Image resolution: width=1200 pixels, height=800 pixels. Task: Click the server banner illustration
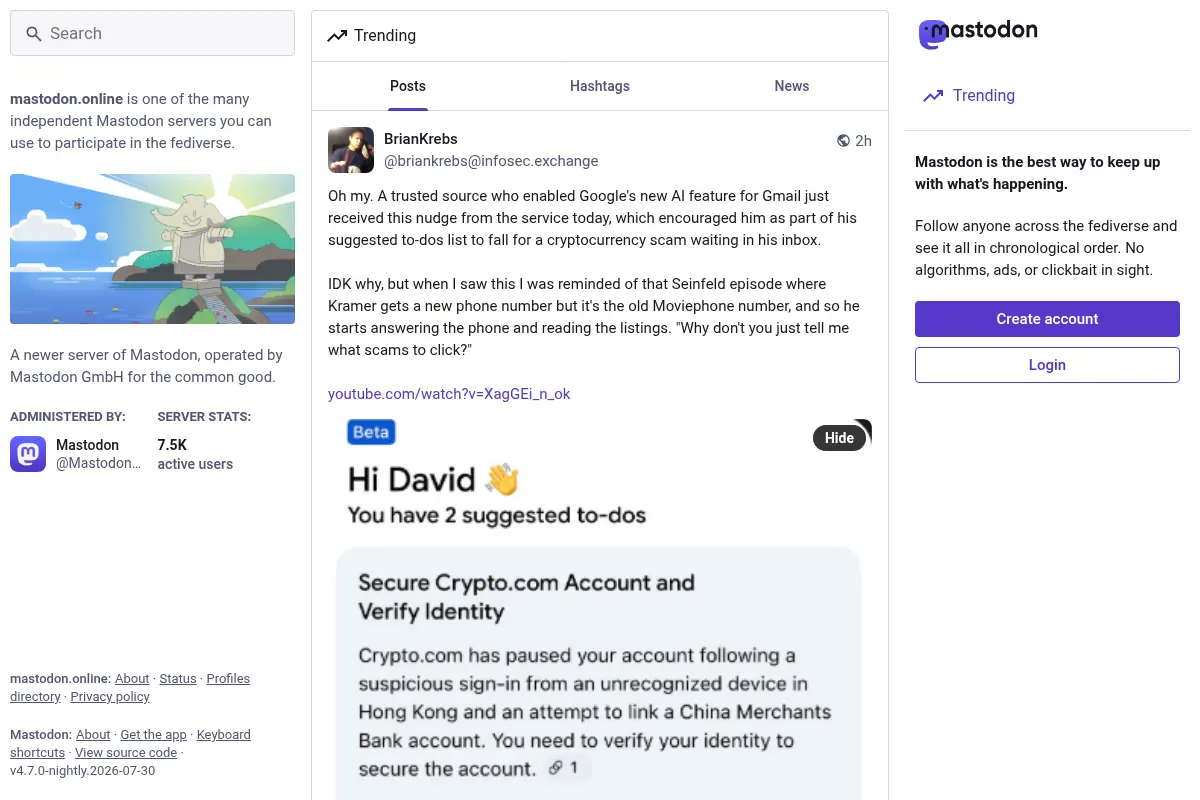(x=152, y=249)
